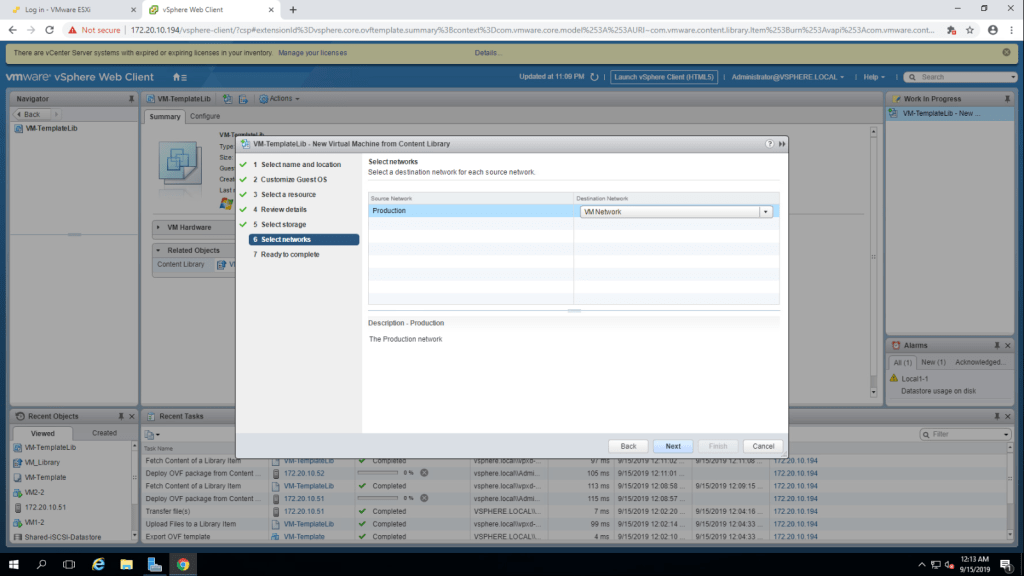
Task: Switch to the Configure tab
Action: 205,116
